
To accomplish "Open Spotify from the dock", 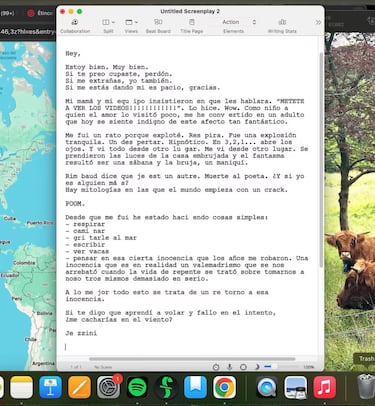I will (x=137, y=387).
